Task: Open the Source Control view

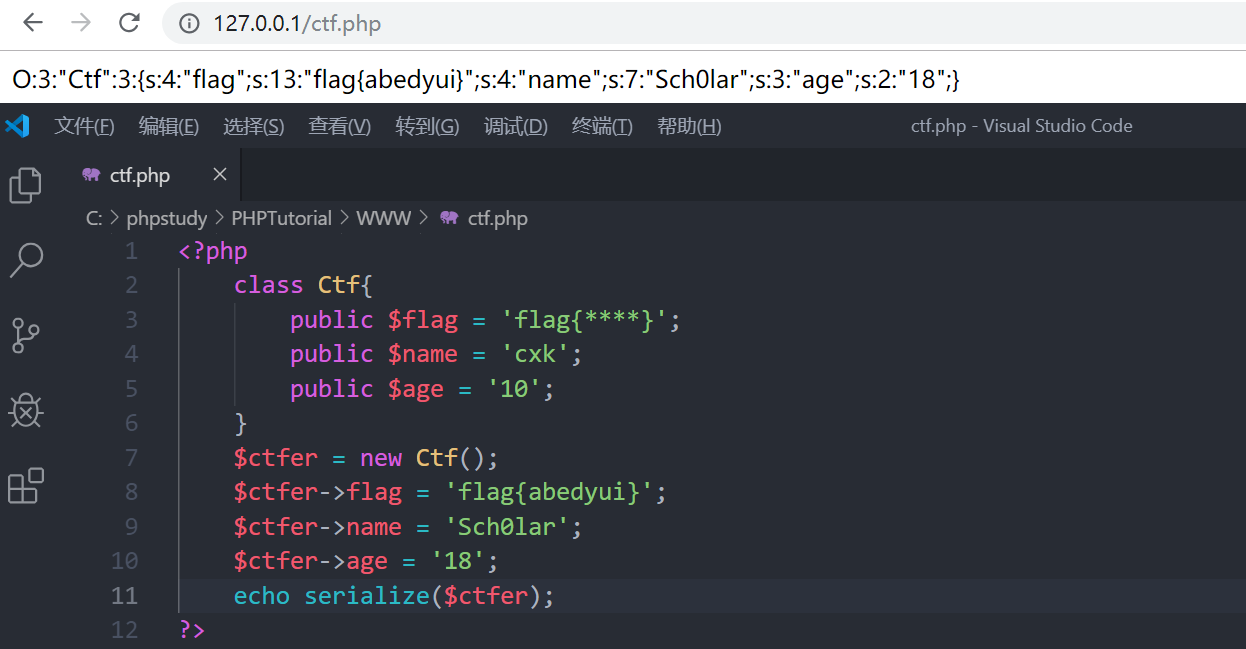Action: coord(25,335)
